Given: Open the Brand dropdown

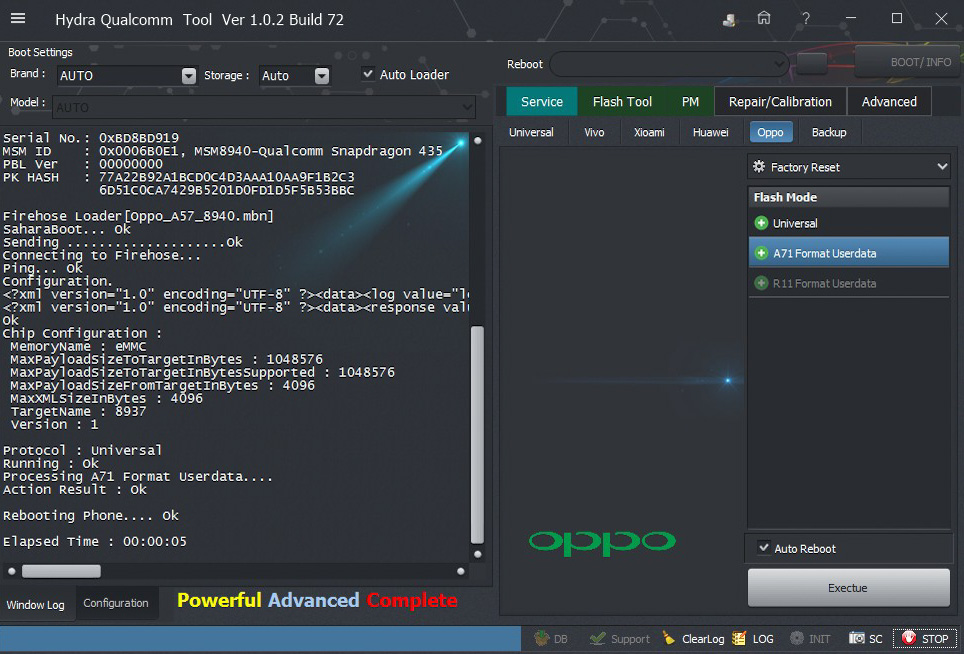Looking at the screenshot, I should click(189, 76).
